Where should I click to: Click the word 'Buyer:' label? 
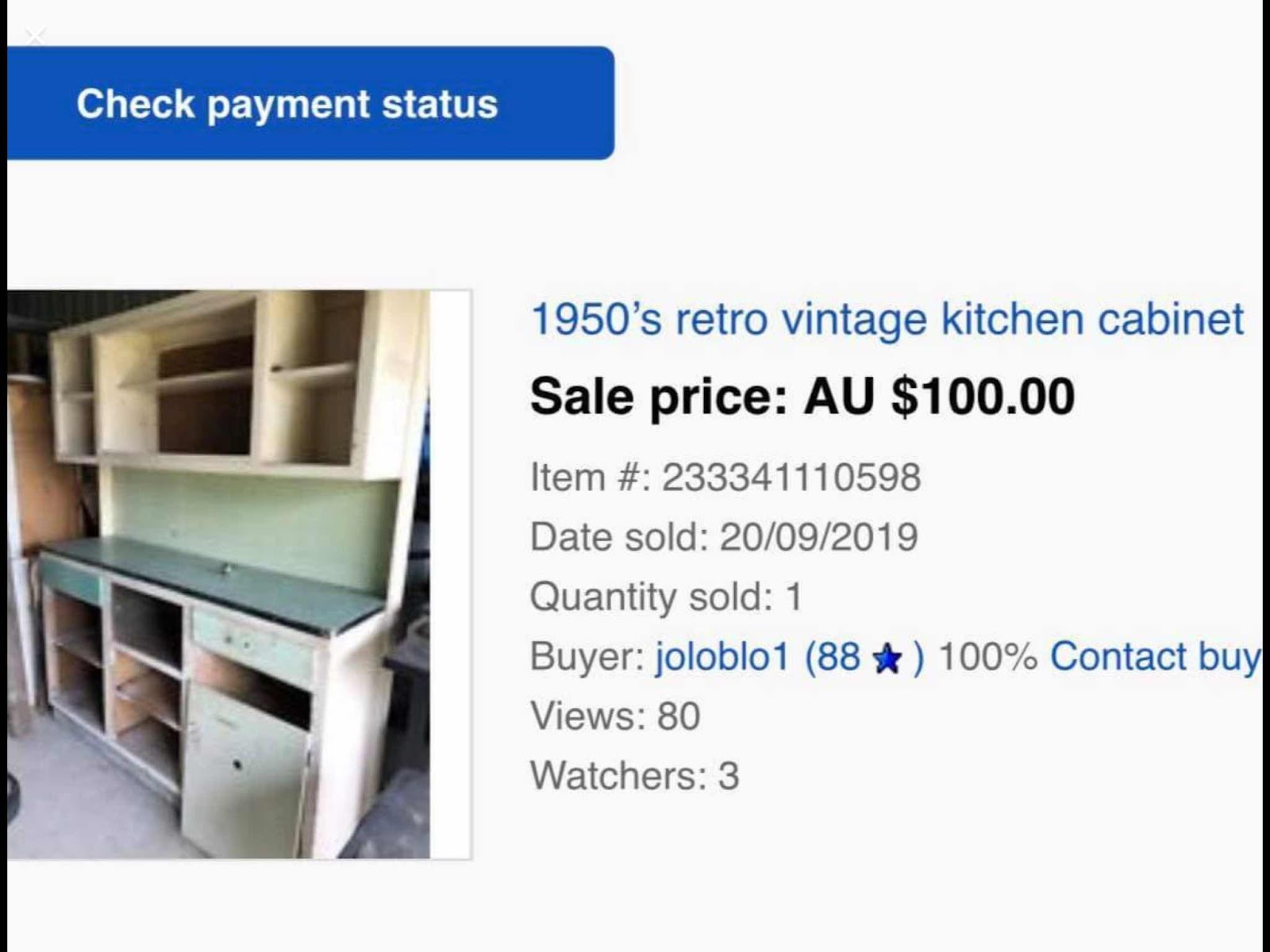pyautogui.click(x=587, y=658)
